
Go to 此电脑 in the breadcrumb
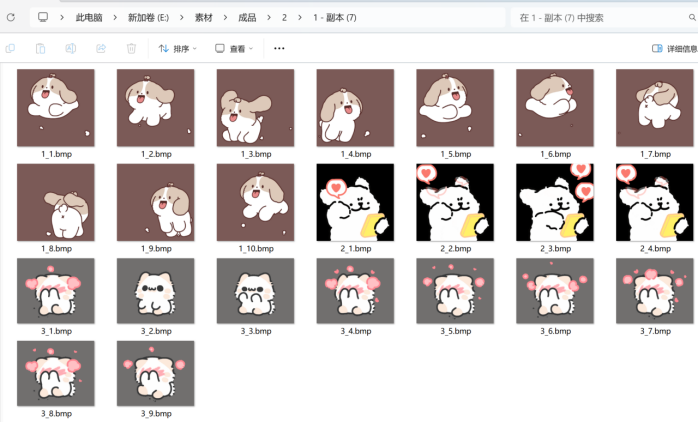coord(89,17)
